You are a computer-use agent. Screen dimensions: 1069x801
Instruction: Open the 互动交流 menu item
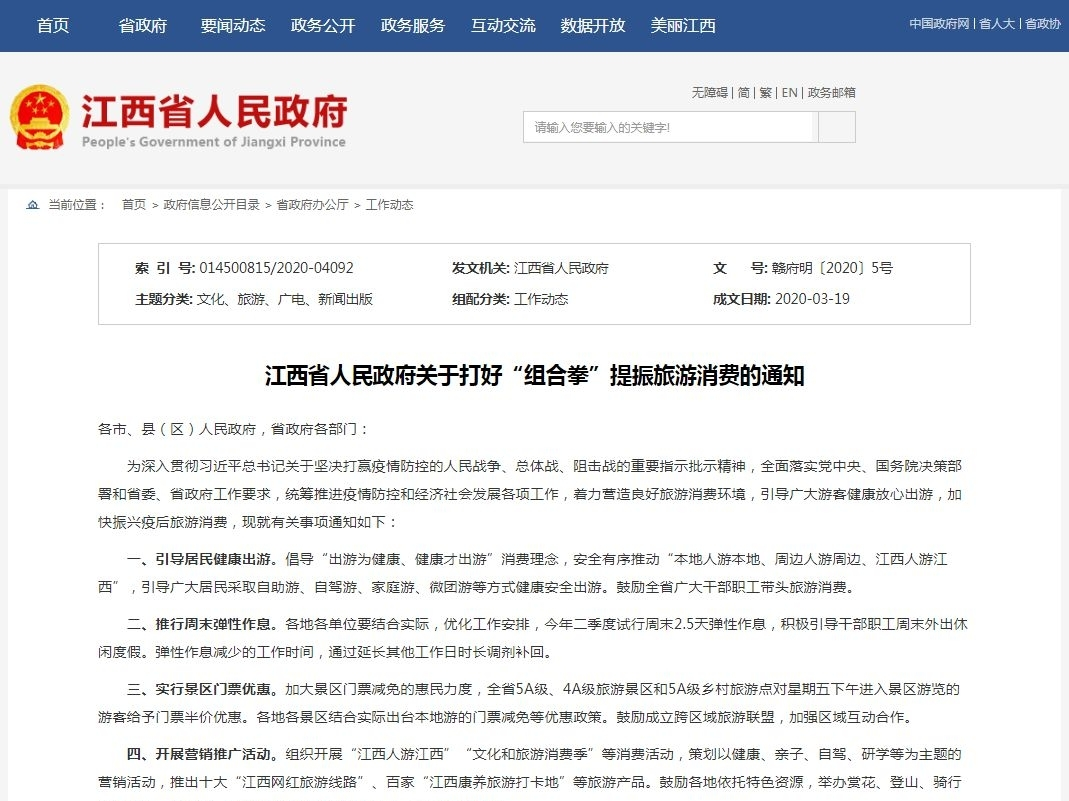[503, 25]
